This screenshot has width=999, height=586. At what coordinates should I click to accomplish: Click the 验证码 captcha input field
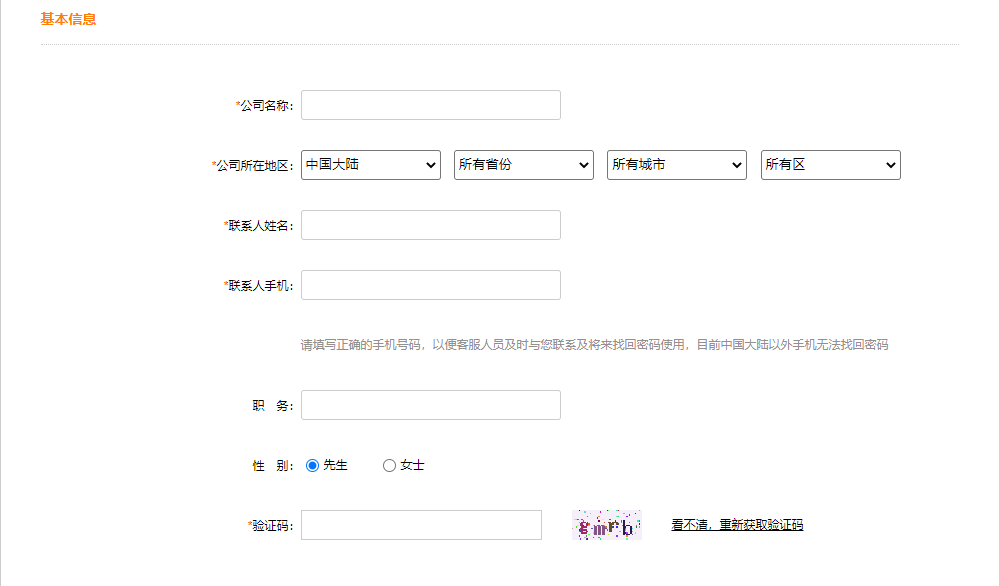coord(421,525)
